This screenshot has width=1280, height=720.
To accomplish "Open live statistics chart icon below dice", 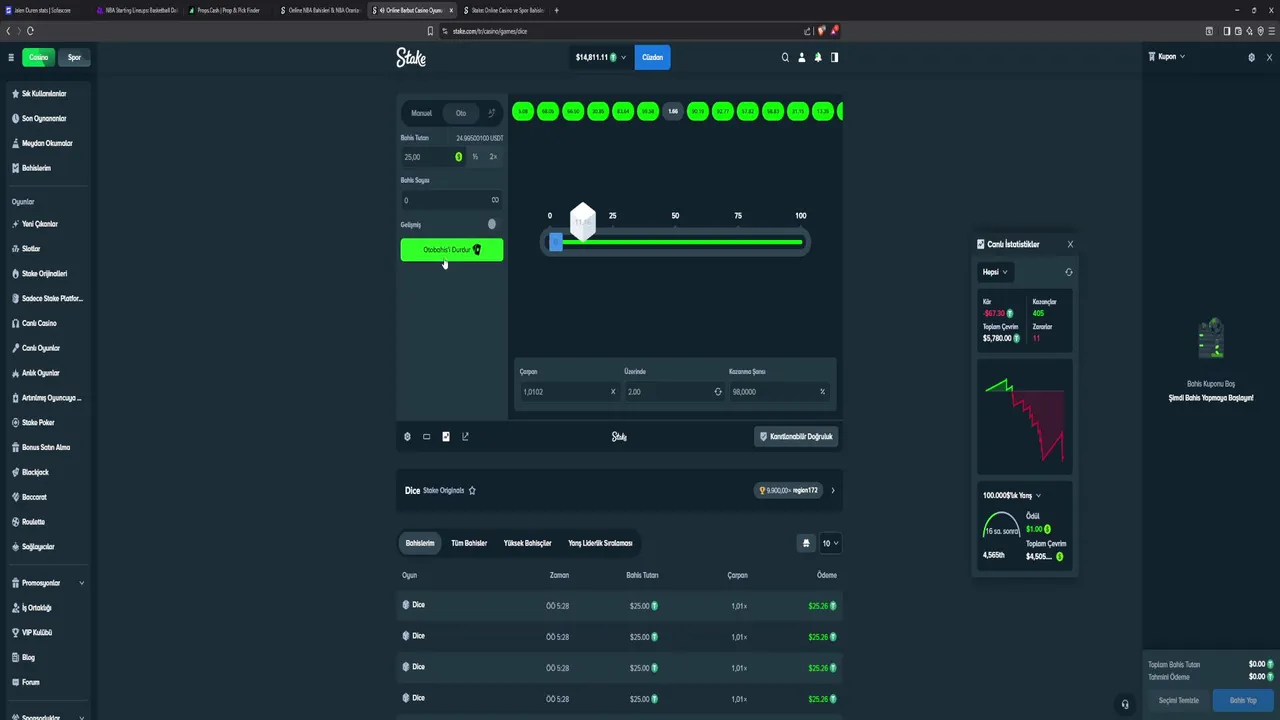I will click(446, 436).
